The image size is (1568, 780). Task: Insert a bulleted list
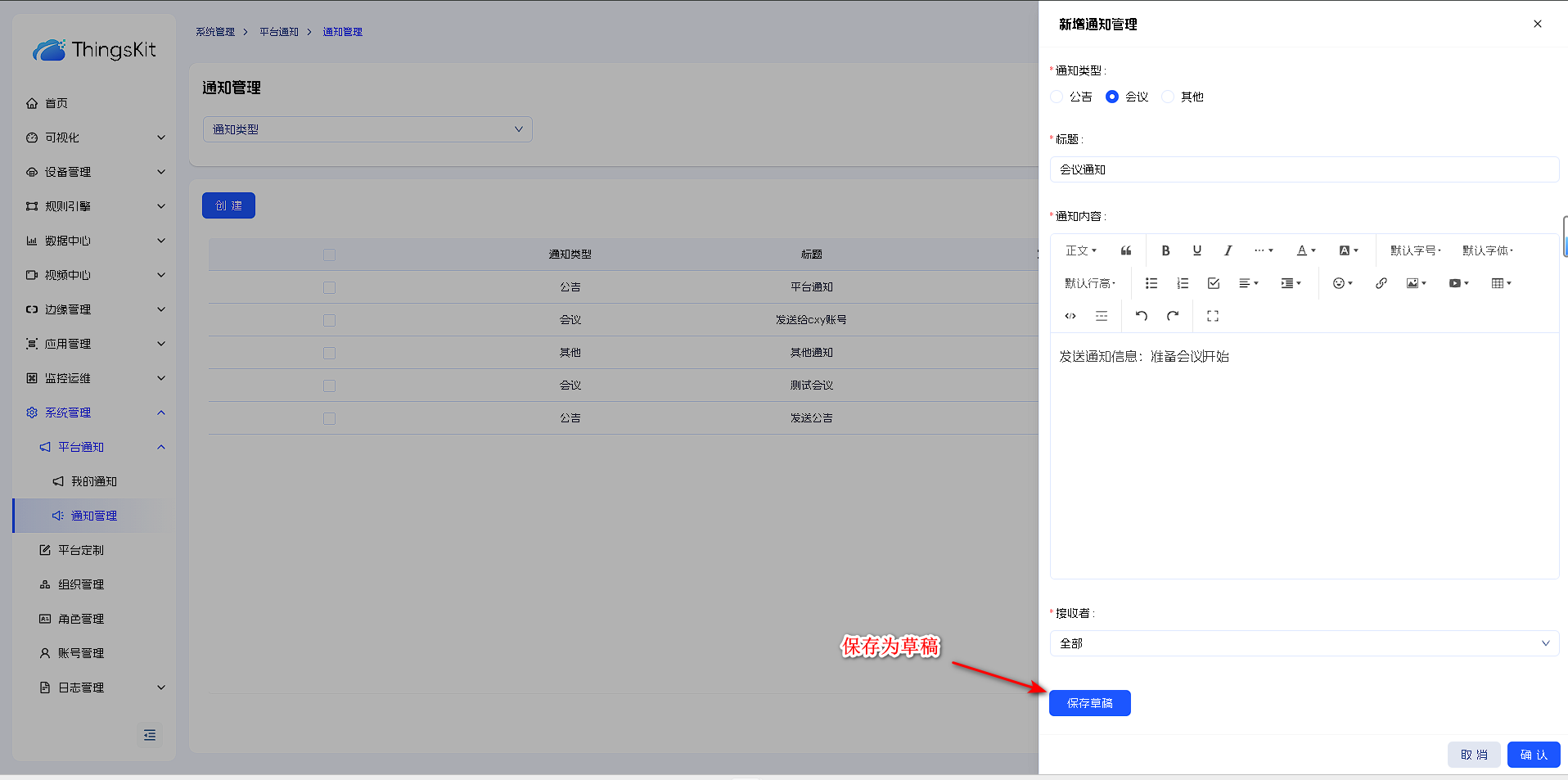(1151, 283)
